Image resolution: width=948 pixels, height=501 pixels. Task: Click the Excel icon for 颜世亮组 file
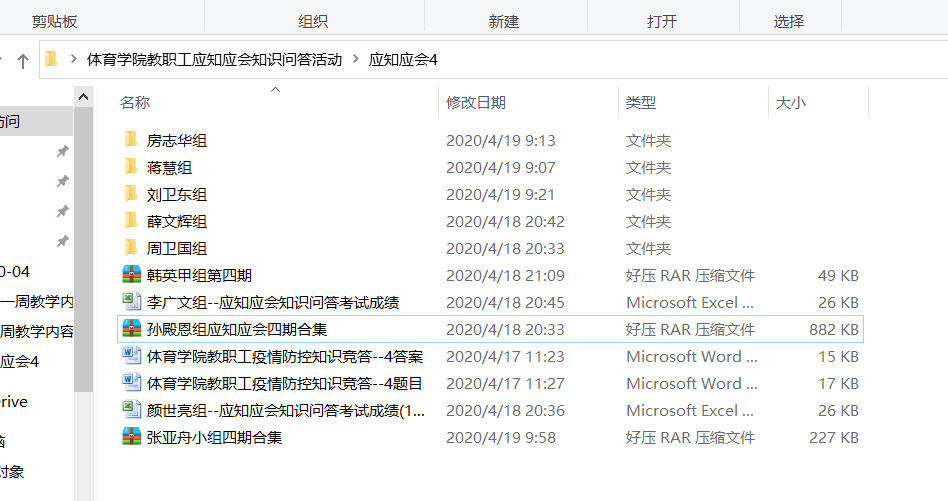131,410
